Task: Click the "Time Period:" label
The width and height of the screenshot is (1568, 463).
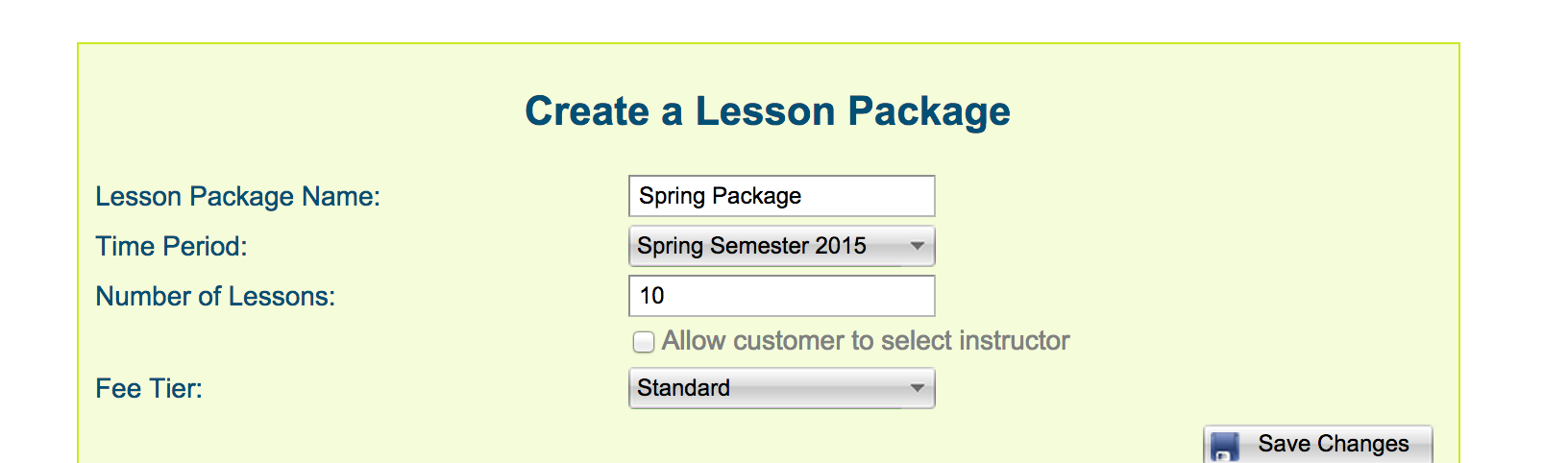Action: tap(171, 246)
